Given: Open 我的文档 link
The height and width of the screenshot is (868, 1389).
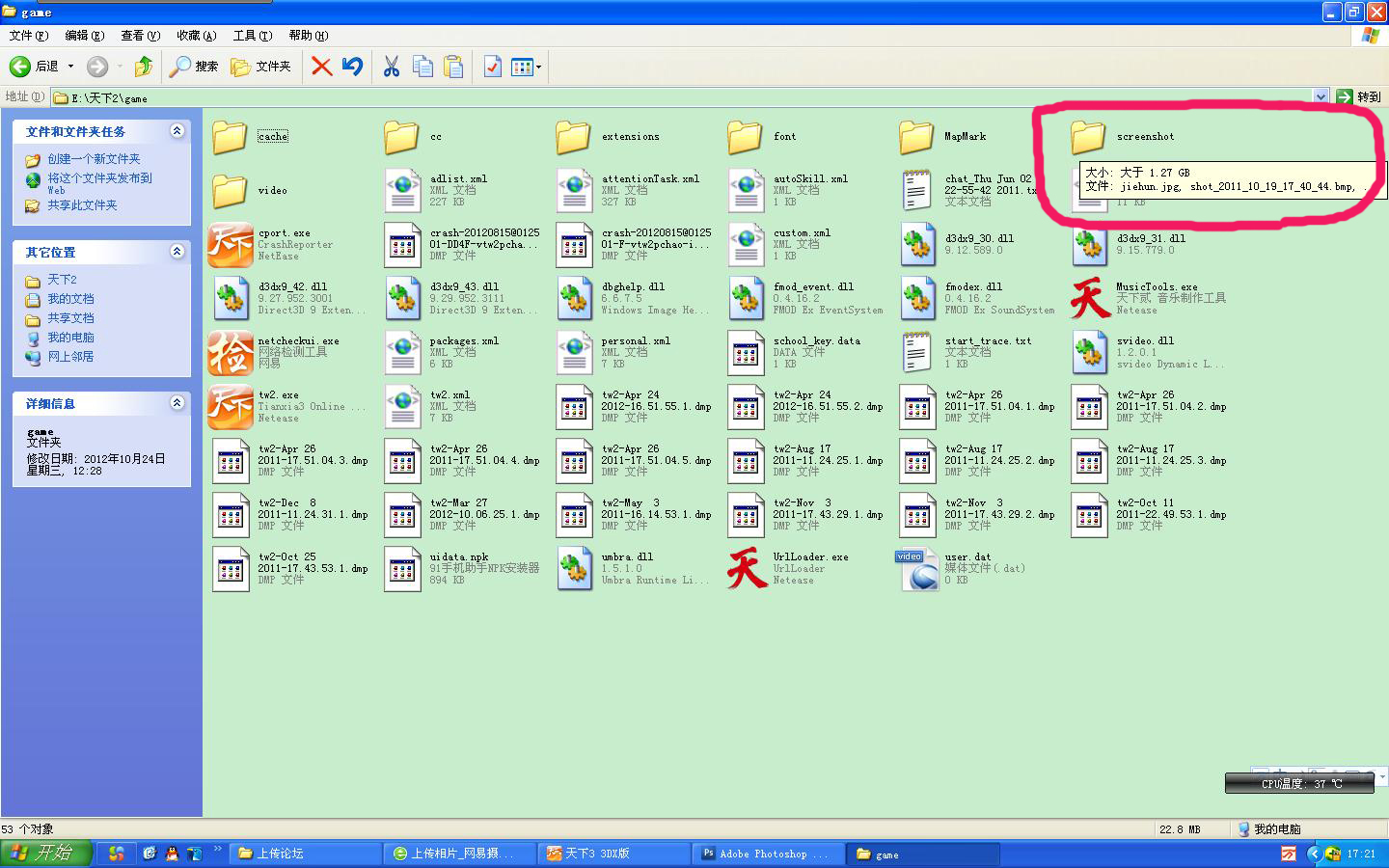Looking at the screenshot, I should click(70, 299).
